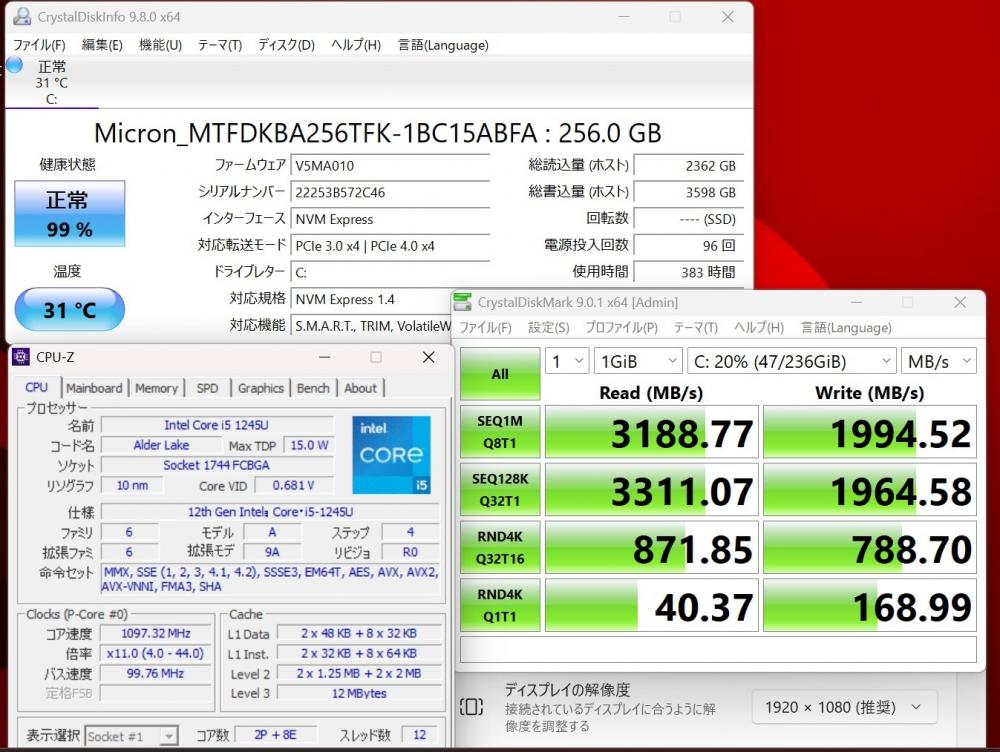Click the empty comment field below benchmark results
Screen dimensions: 1000x752
coord(718,649)
